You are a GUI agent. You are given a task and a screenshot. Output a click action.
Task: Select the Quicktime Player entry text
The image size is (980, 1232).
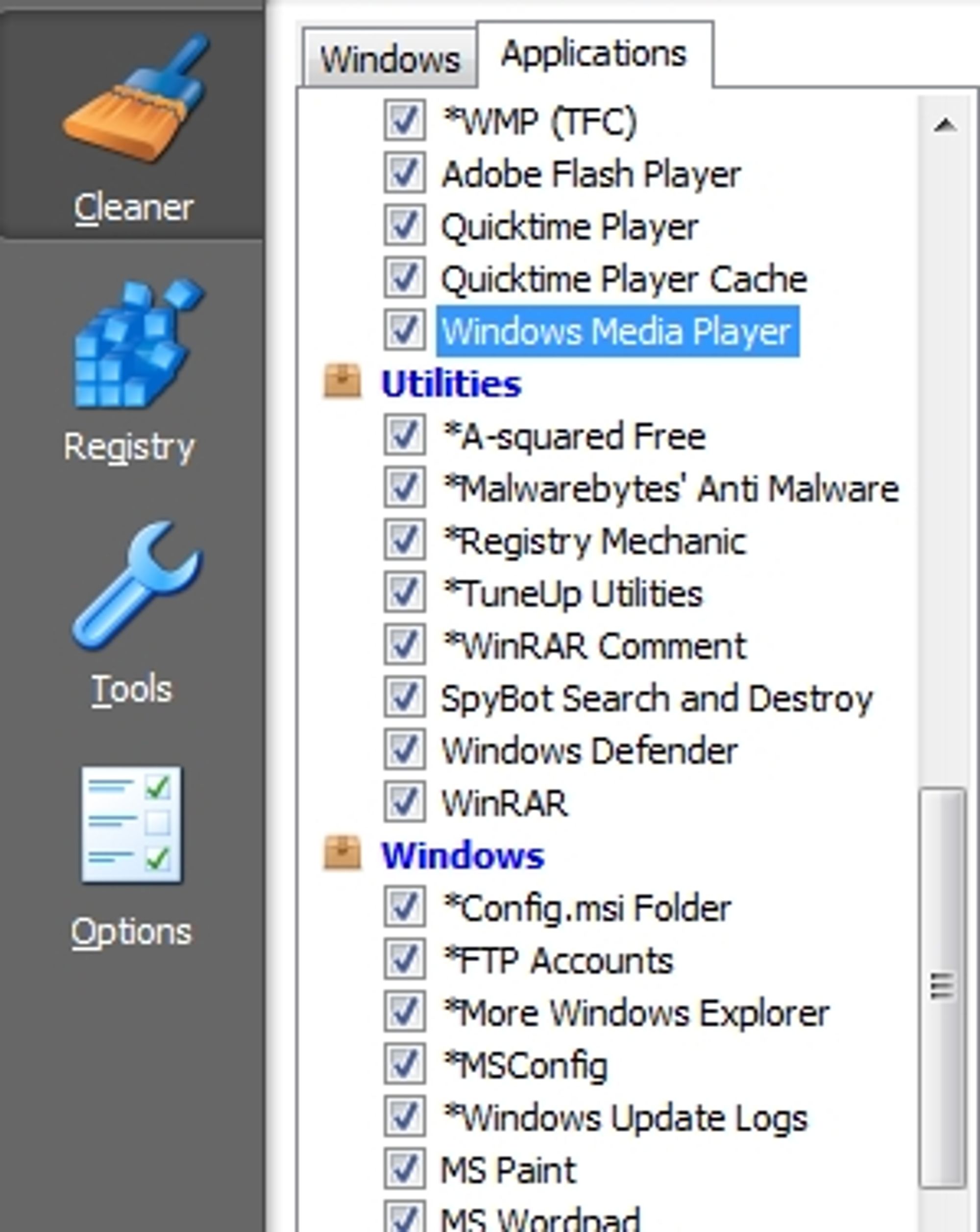(x=570, y=227)
